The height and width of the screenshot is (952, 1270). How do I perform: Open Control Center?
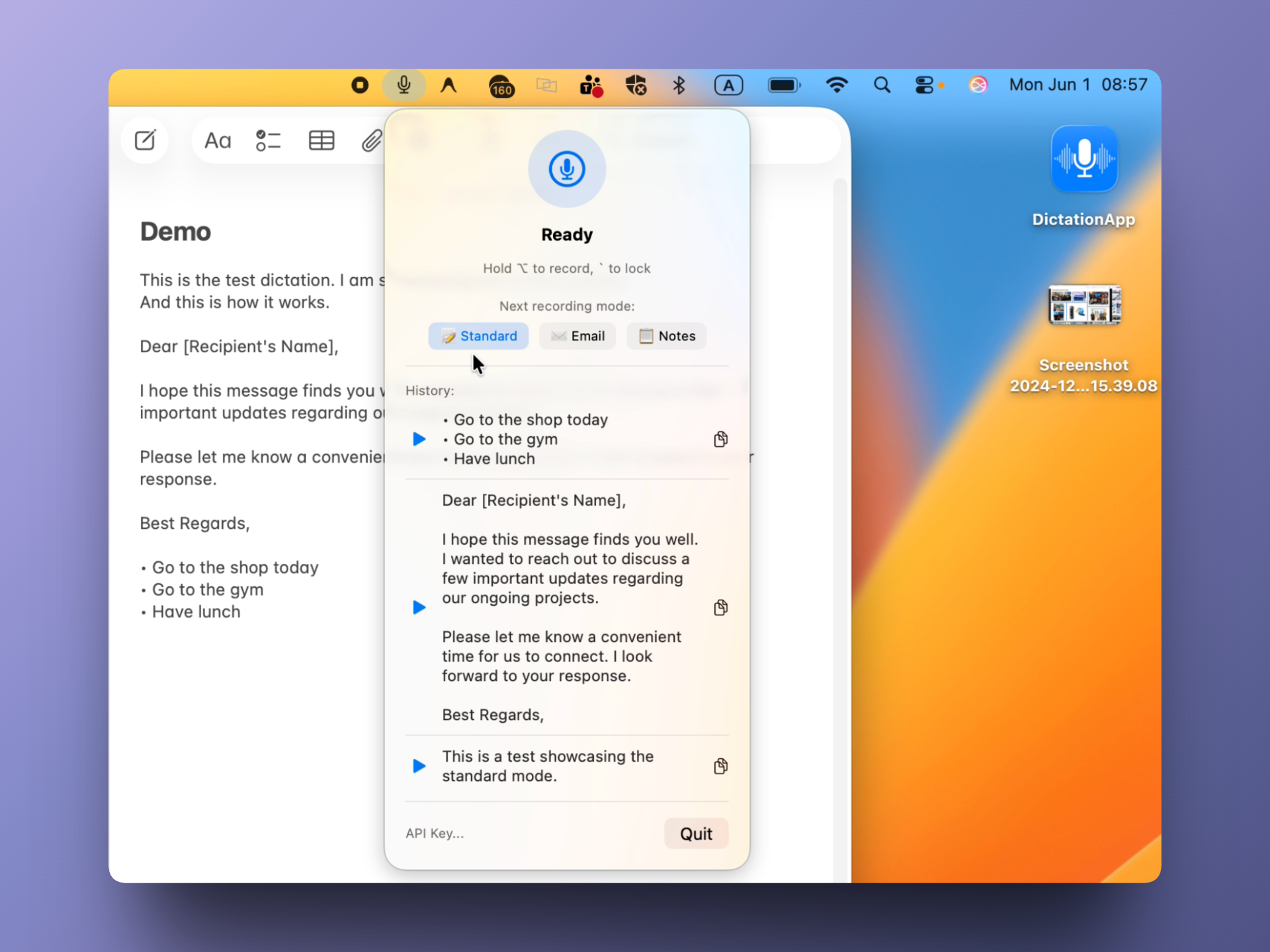coord(924,85)
